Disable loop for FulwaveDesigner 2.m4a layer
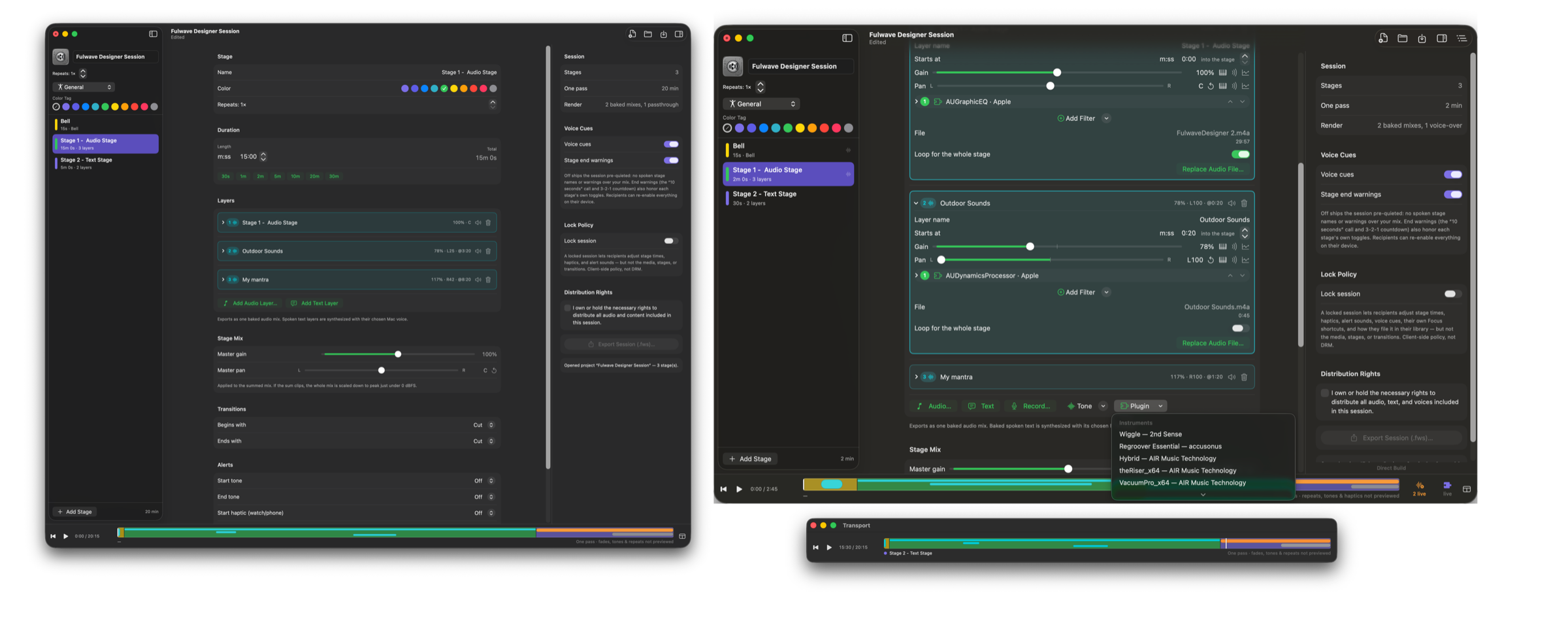Screen dimensions: 1568x623 click(1240, 154)
